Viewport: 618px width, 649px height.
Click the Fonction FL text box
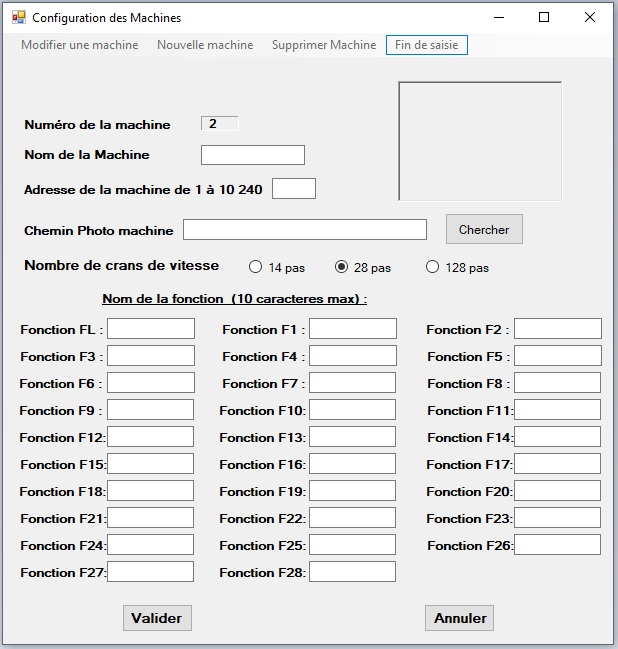pyautogui.click(x=151, y=329)
